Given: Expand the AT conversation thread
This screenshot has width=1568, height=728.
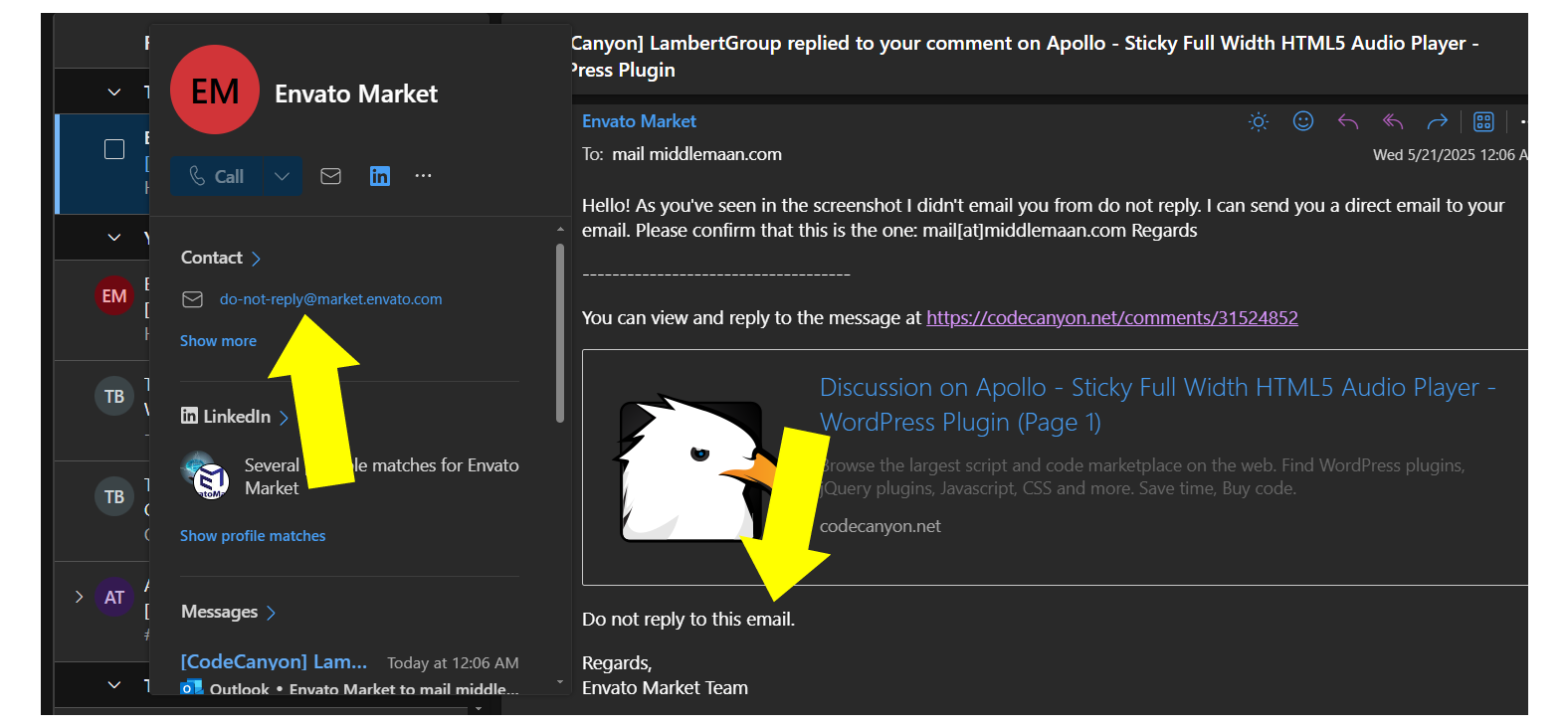Looking at the screenshot, I should (x=79, y=597).
